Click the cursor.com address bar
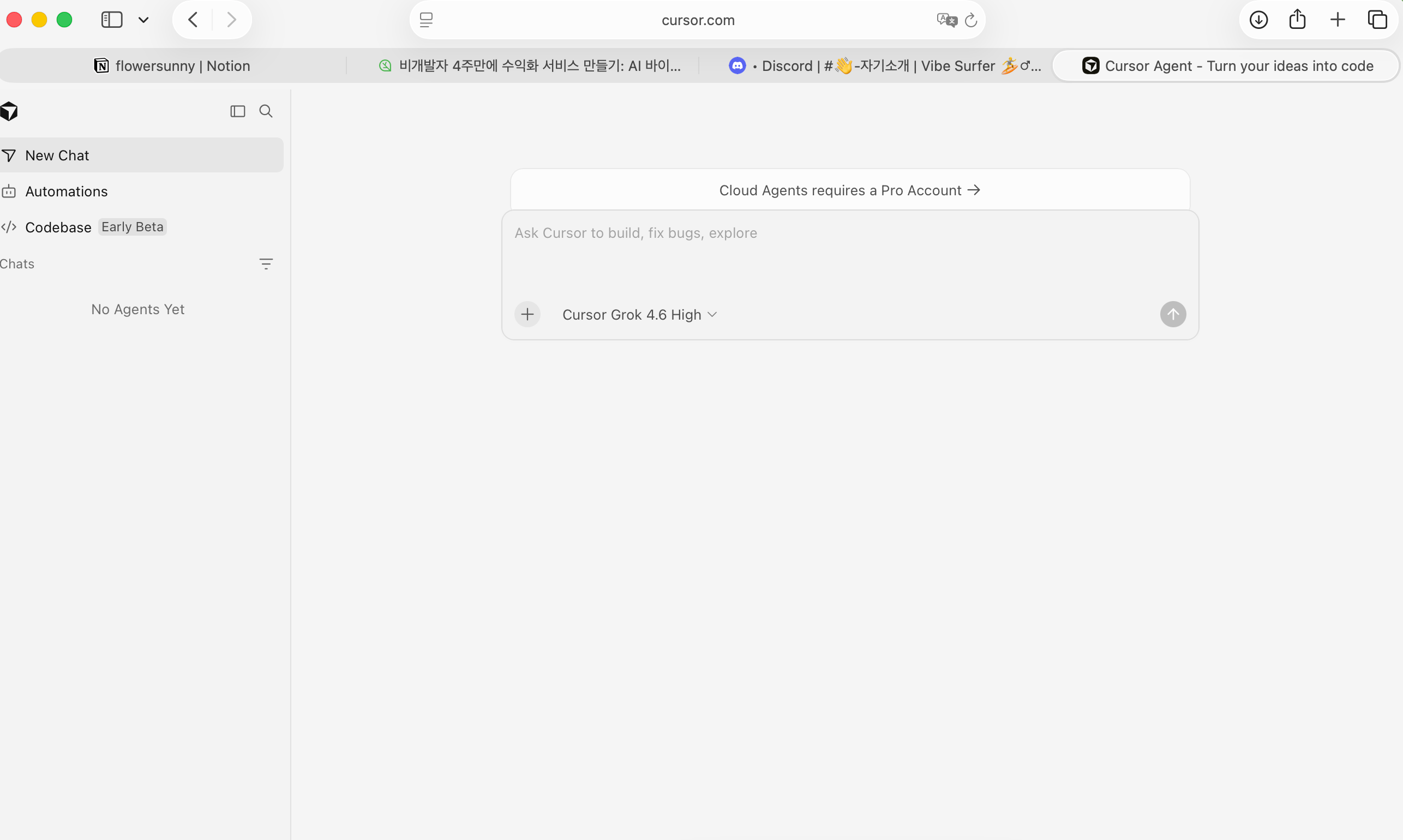The height and width of the screenshot is (840, 1403). (698, 20)
